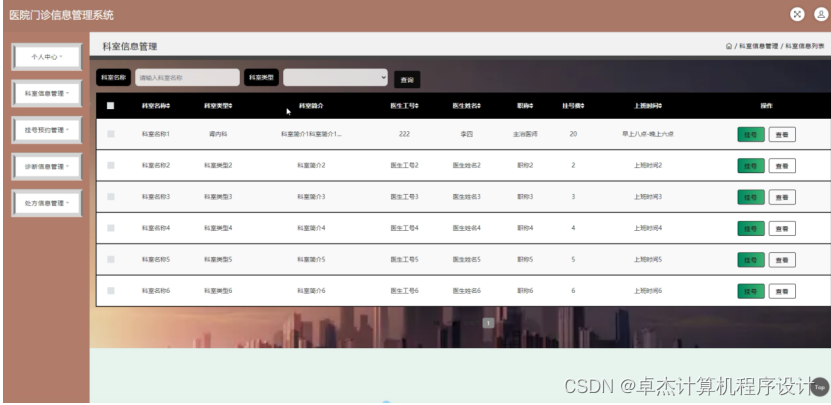Click 挂号 button for 科室名称2 row
The image size is (831, 405).
click(x=750, y=166)
